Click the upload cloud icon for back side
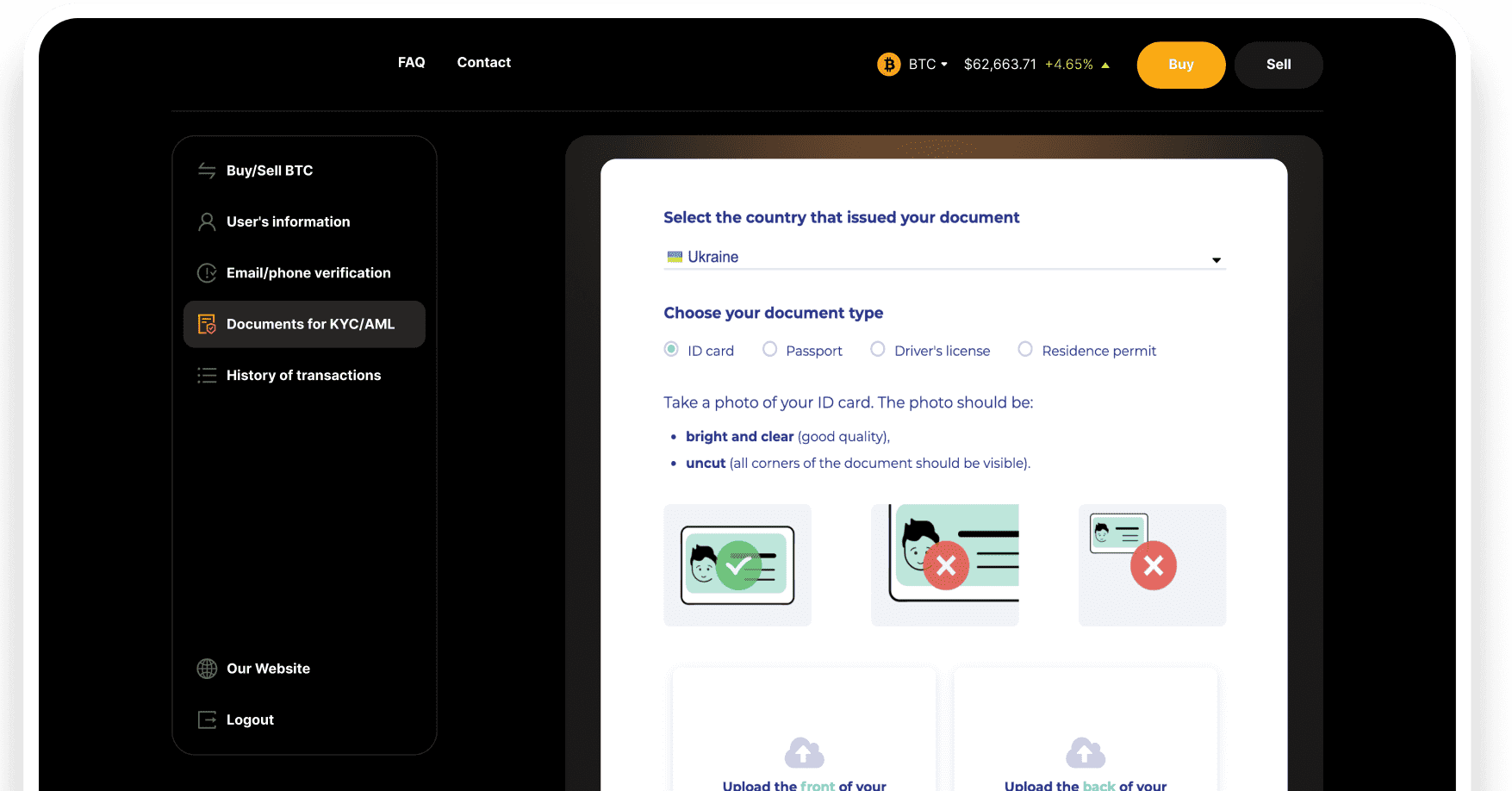 point(1086,752)
